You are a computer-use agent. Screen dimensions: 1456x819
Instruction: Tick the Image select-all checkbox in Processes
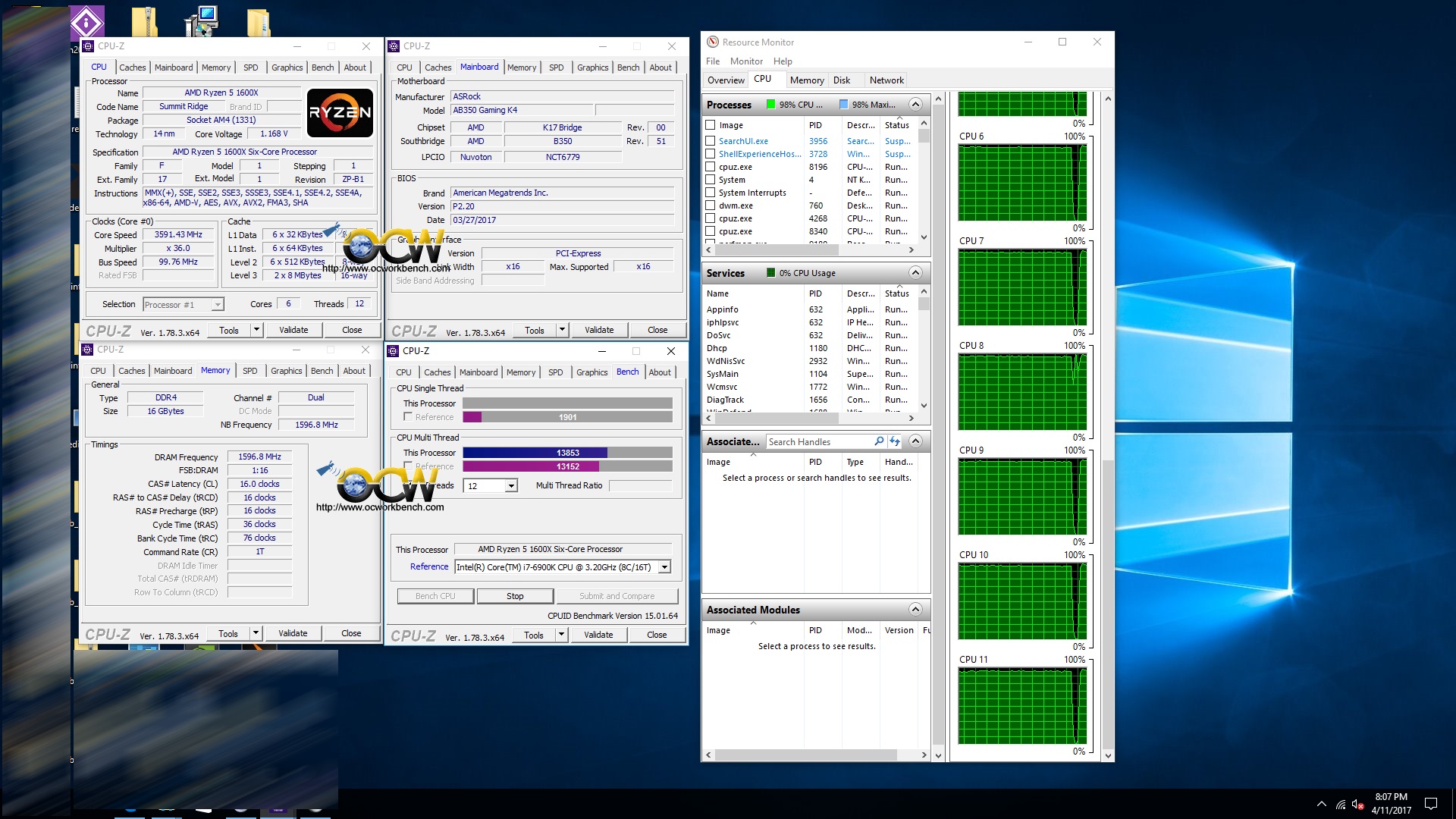click(x=711, y=125)
